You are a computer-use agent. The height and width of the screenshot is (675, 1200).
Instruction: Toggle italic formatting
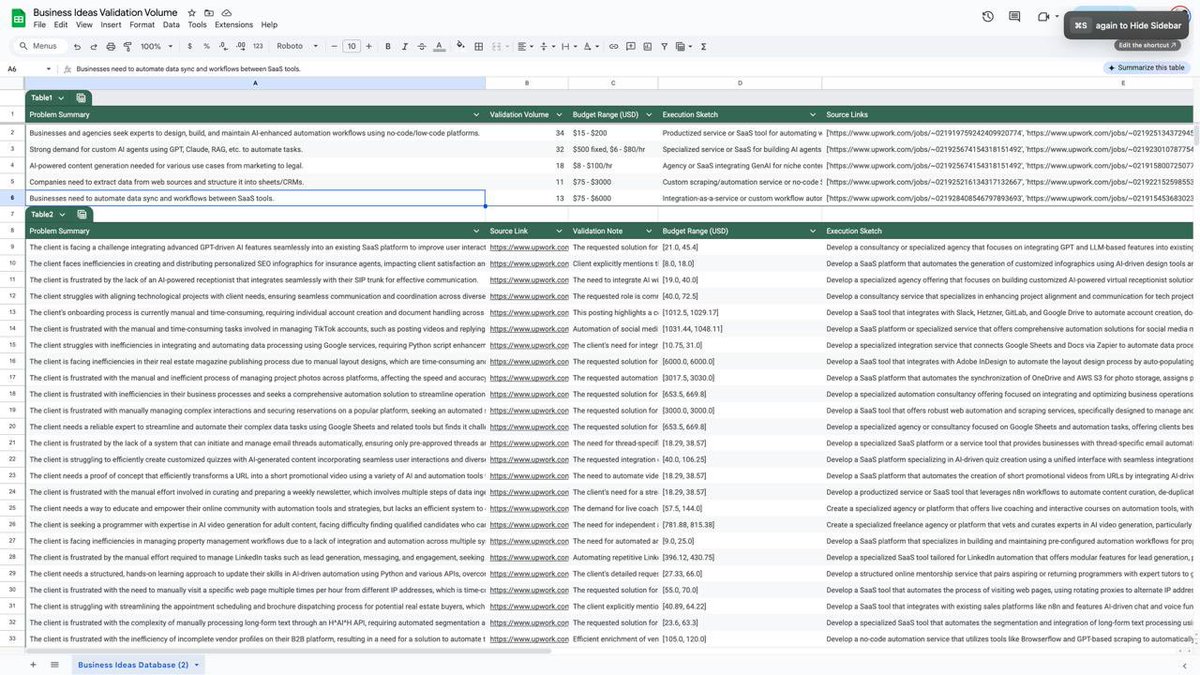click(405, 46)
